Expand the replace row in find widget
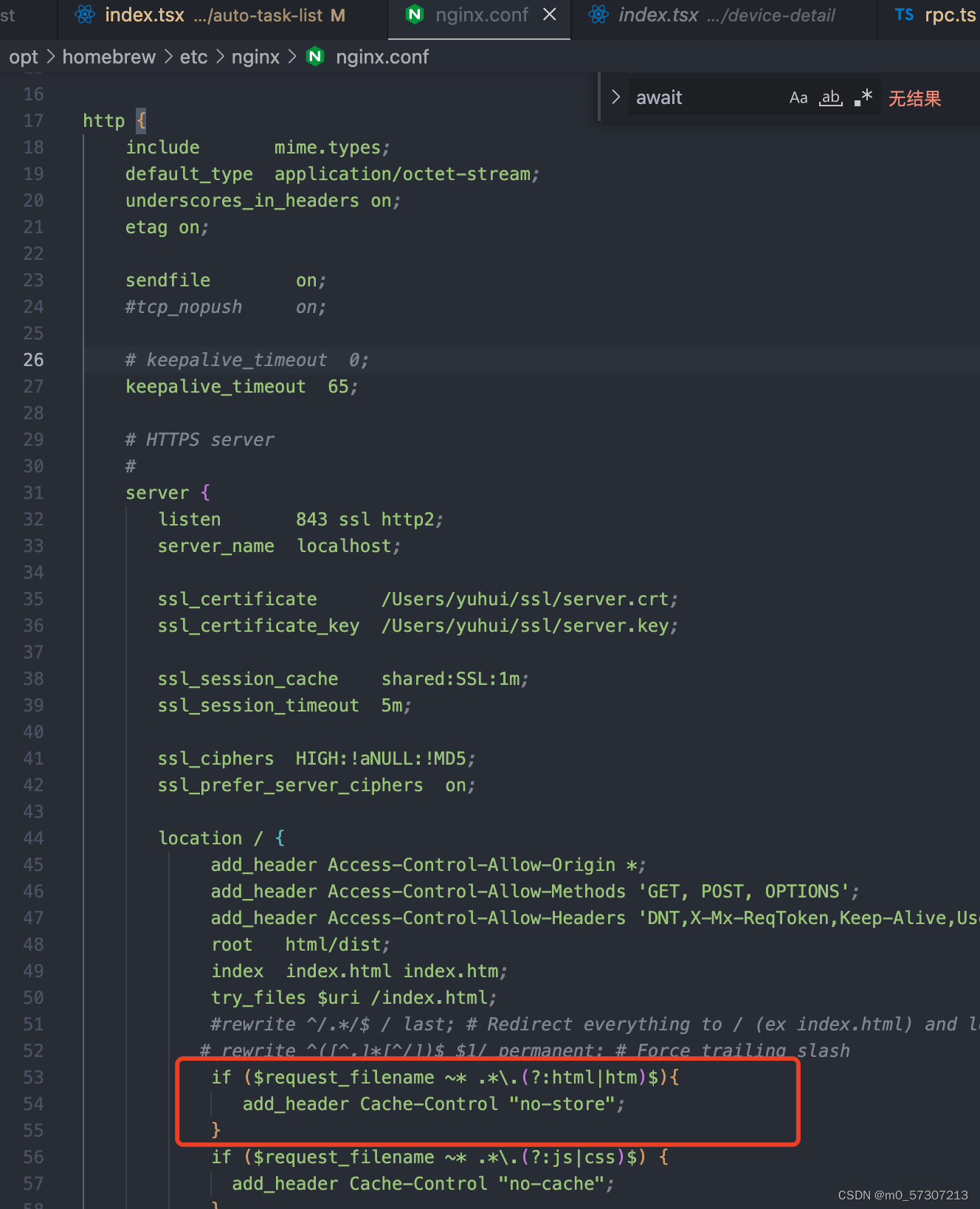The height and width of the screenshot is (1209, 980). point(615,97)
